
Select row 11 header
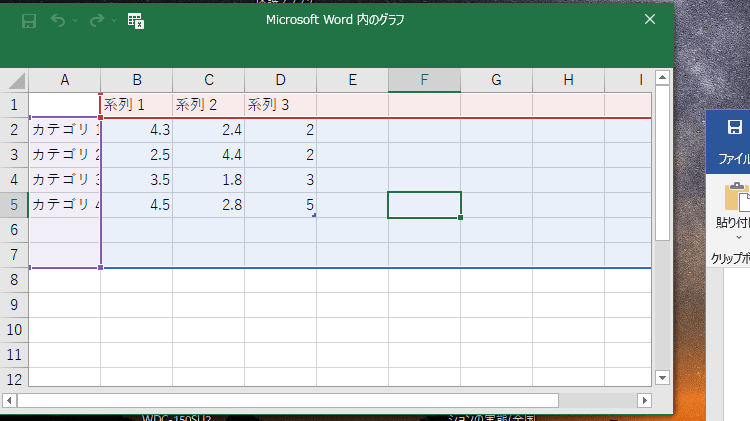point(14,355)
